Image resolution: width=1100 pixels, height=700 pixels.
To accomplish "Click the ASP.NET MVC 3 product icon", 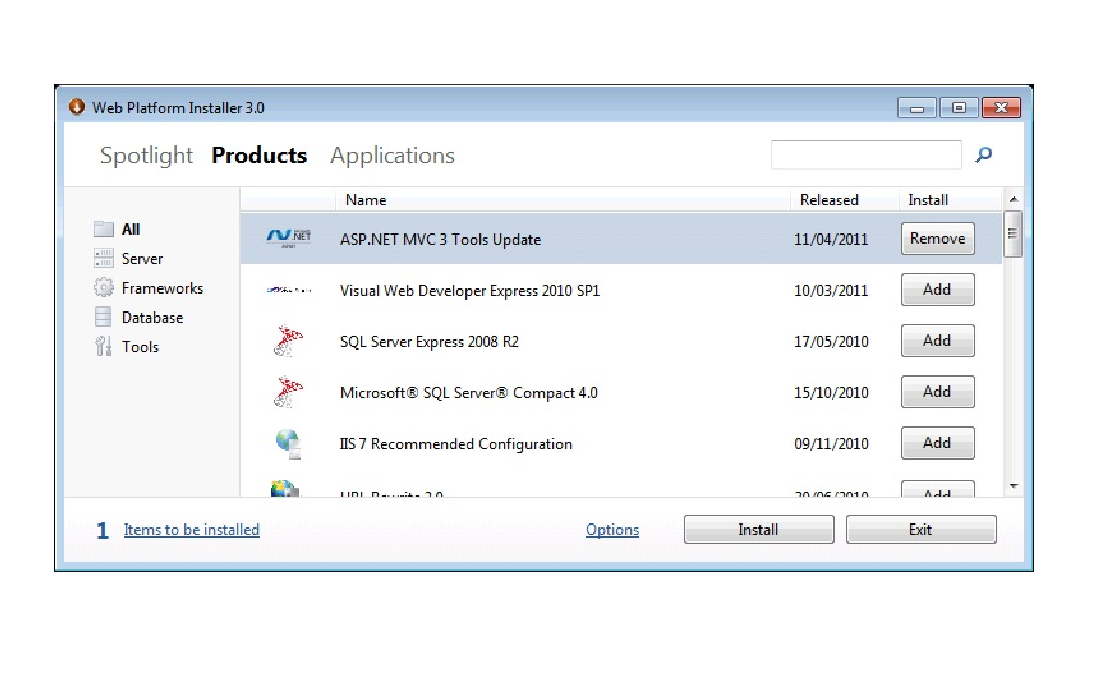I will coord(289,239).
